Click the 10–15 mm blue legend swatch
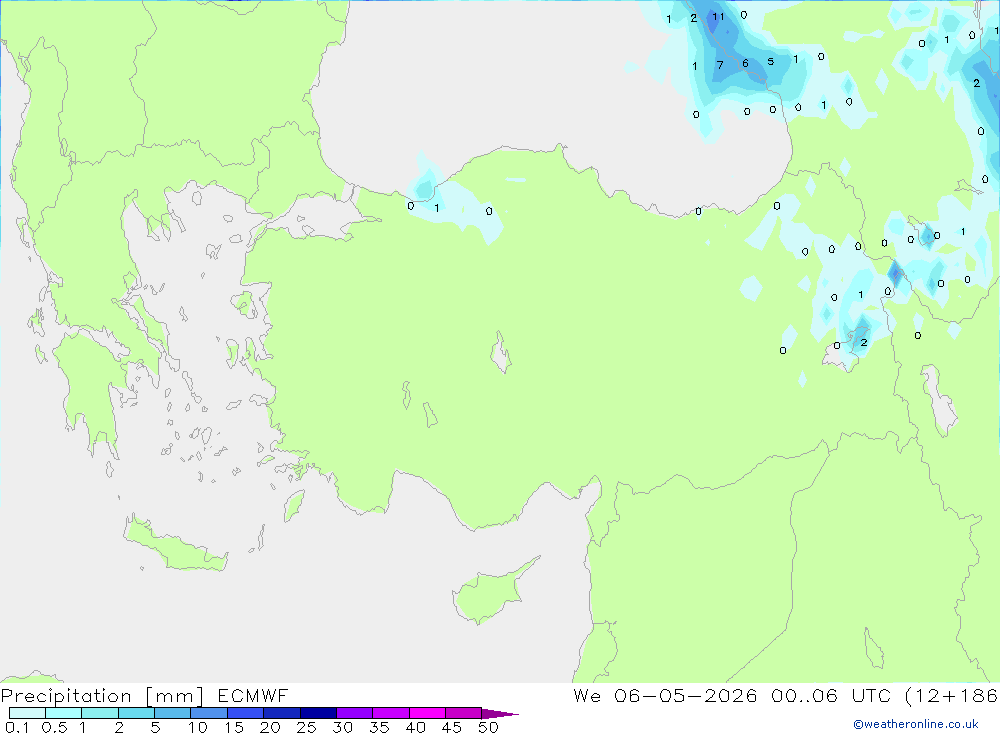 [209, 713]
